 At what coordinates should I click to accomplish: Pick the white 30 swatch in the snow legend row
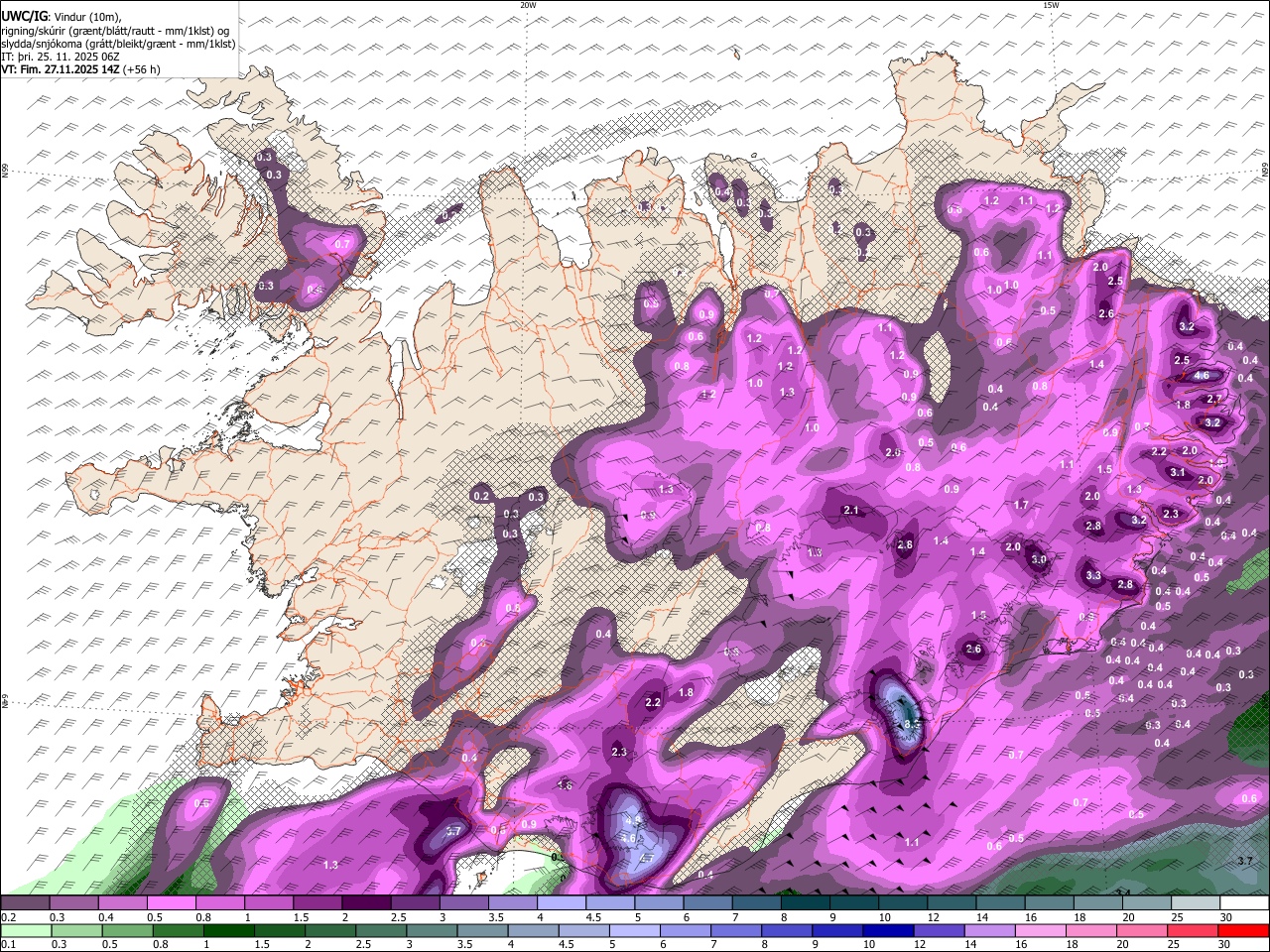pyautogui.click(x=1244, y=902)
